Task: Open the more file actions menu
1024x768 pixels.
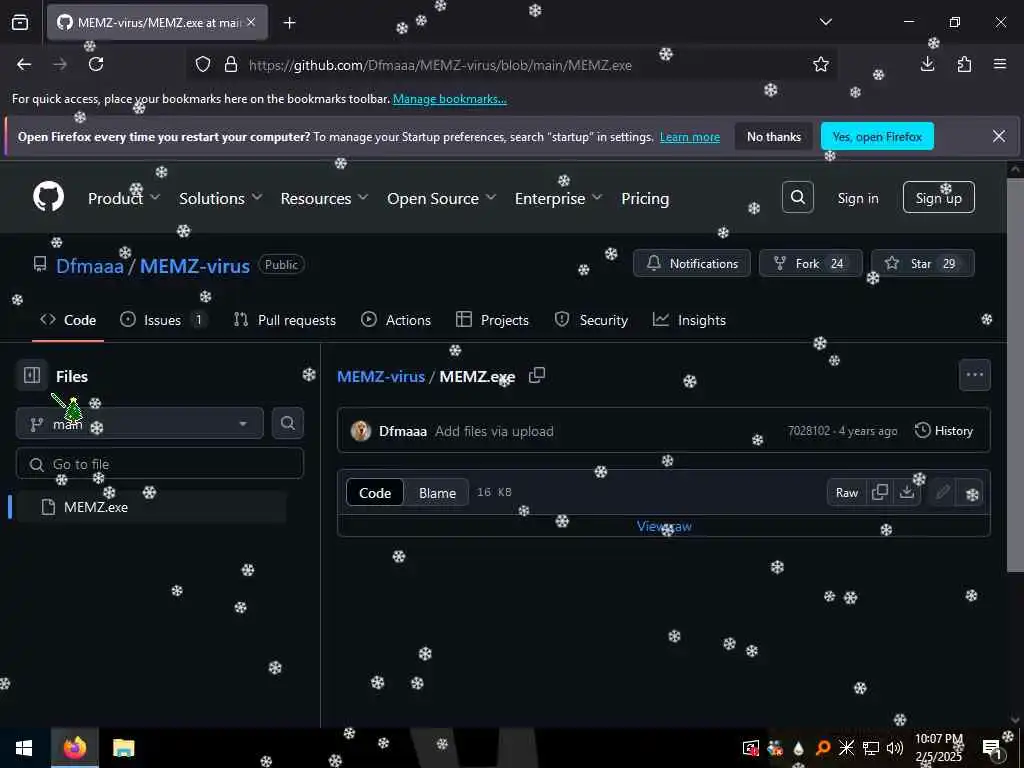Action: [974, 375]
